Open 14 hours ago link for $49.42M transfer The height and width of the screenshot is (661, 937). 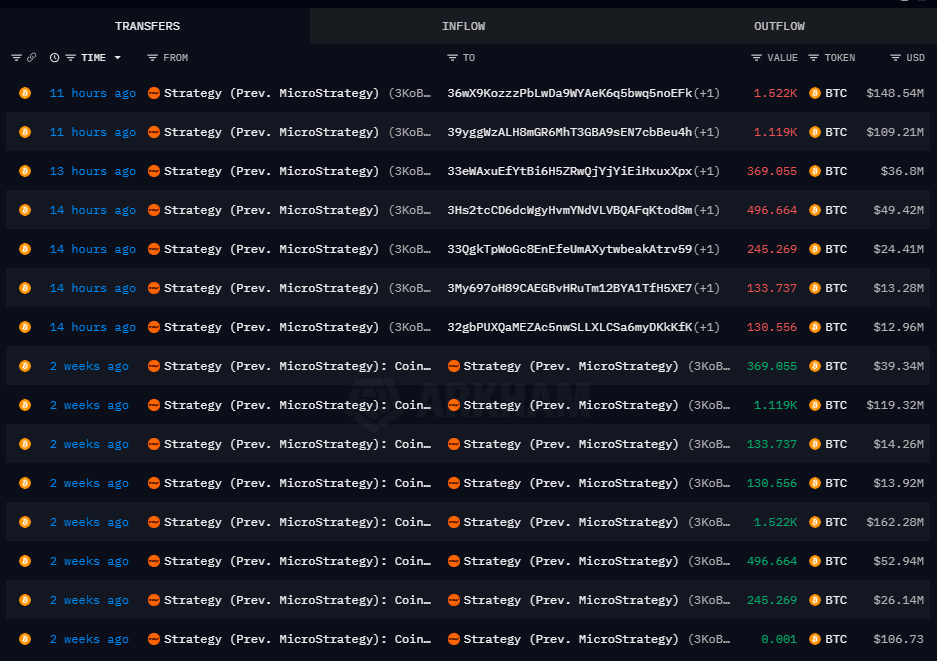(93, 210)
